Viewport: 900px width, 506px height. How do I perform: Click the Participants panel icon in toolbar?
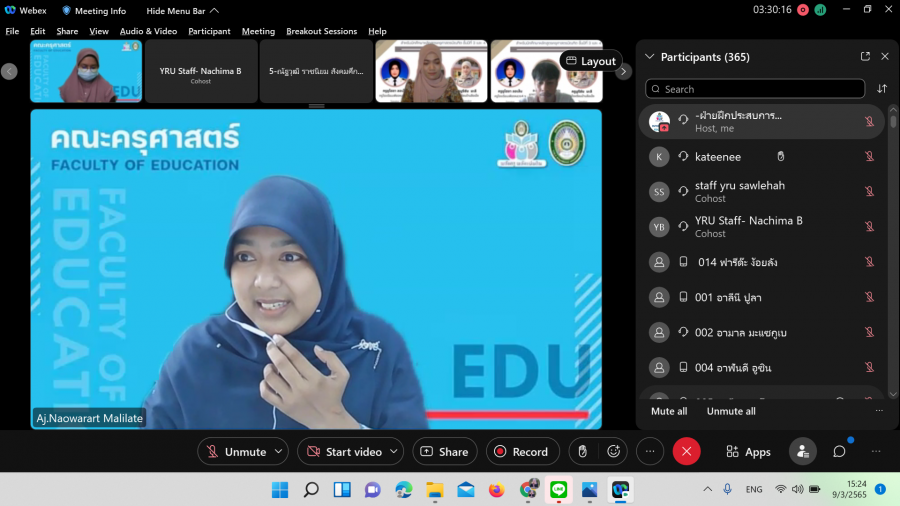802,452
